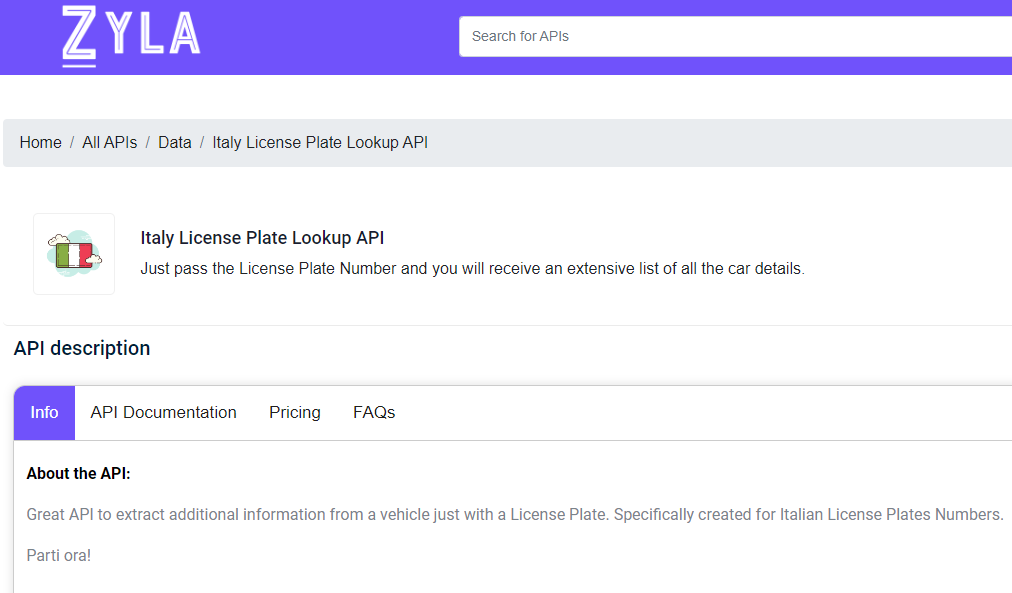This screenshot has width=1012, height=593.
Task: Click the slash separator after Home
Action: 72,143
